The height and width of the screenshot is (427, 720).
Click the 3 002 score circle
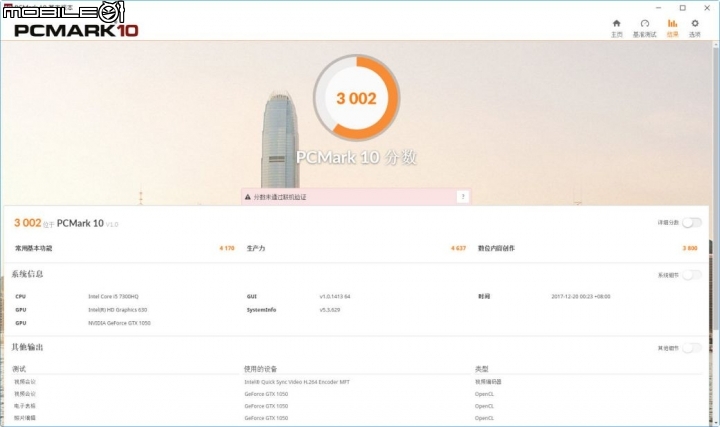(356, 98)
